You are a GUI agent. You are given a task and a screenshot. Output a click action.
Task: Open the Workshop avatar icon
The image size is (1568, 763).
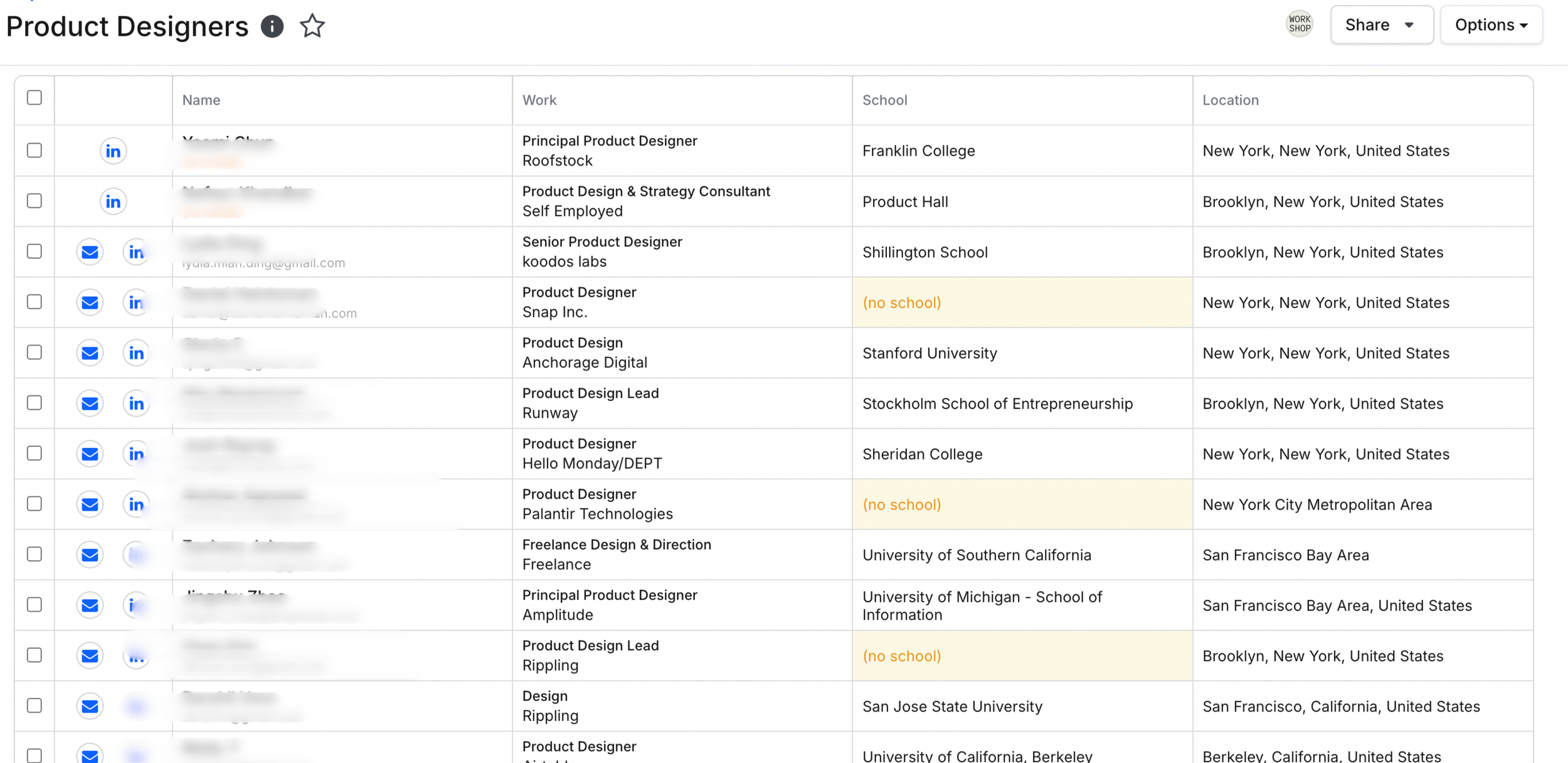point(1299,24)
